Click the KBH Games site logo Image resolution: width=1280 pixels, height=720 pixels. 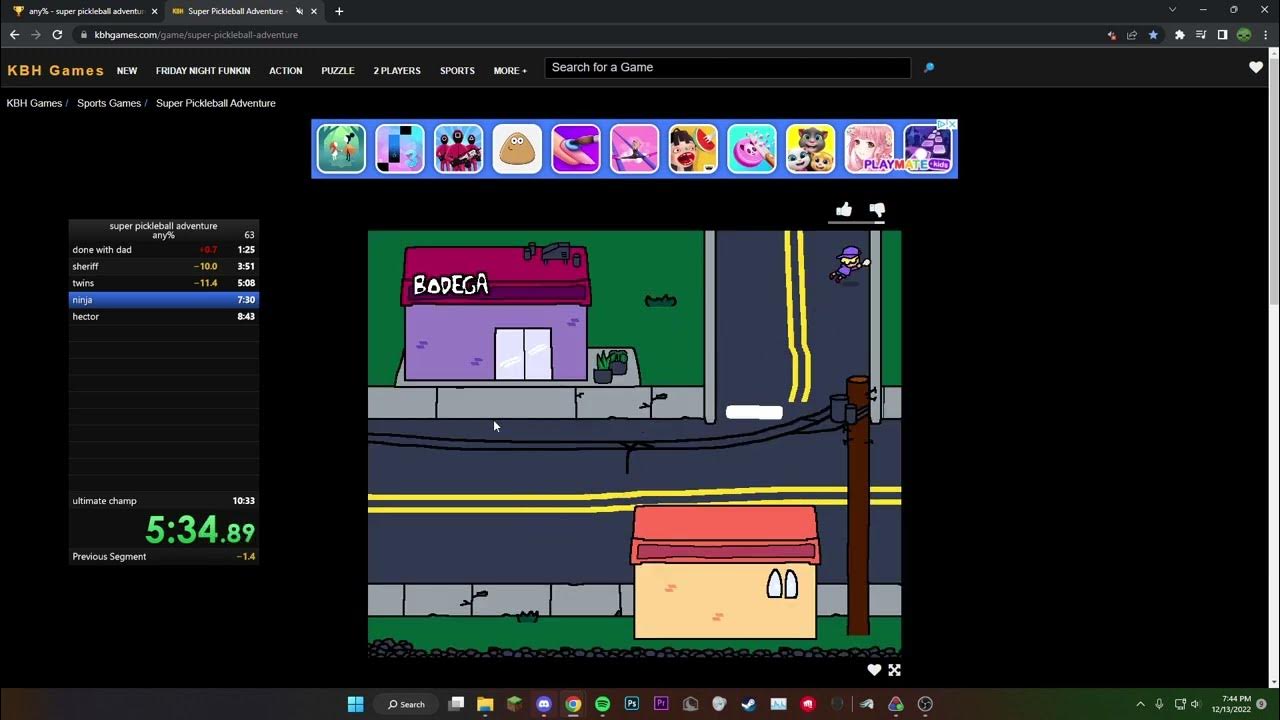(55, 70)
